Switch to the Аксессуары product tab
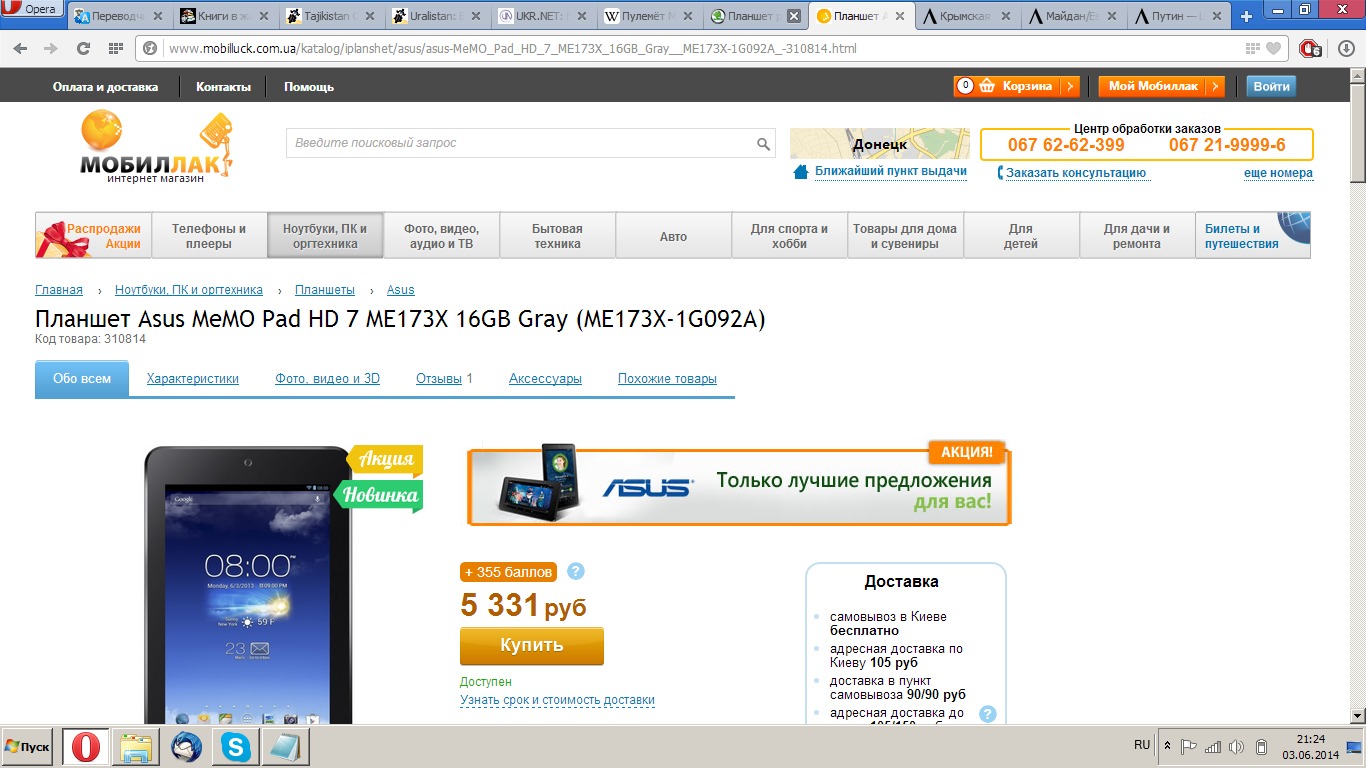 (545, 379)
